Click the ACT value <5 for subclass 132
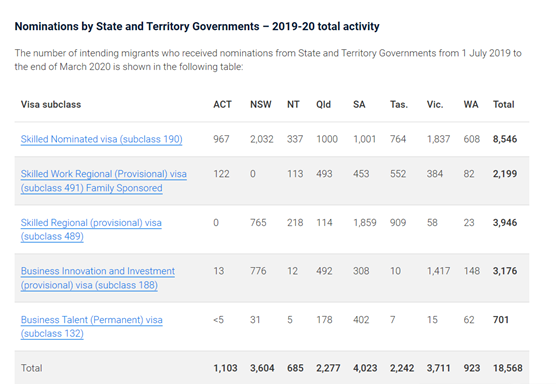The image size is (558, 386). tap(219, 320)
